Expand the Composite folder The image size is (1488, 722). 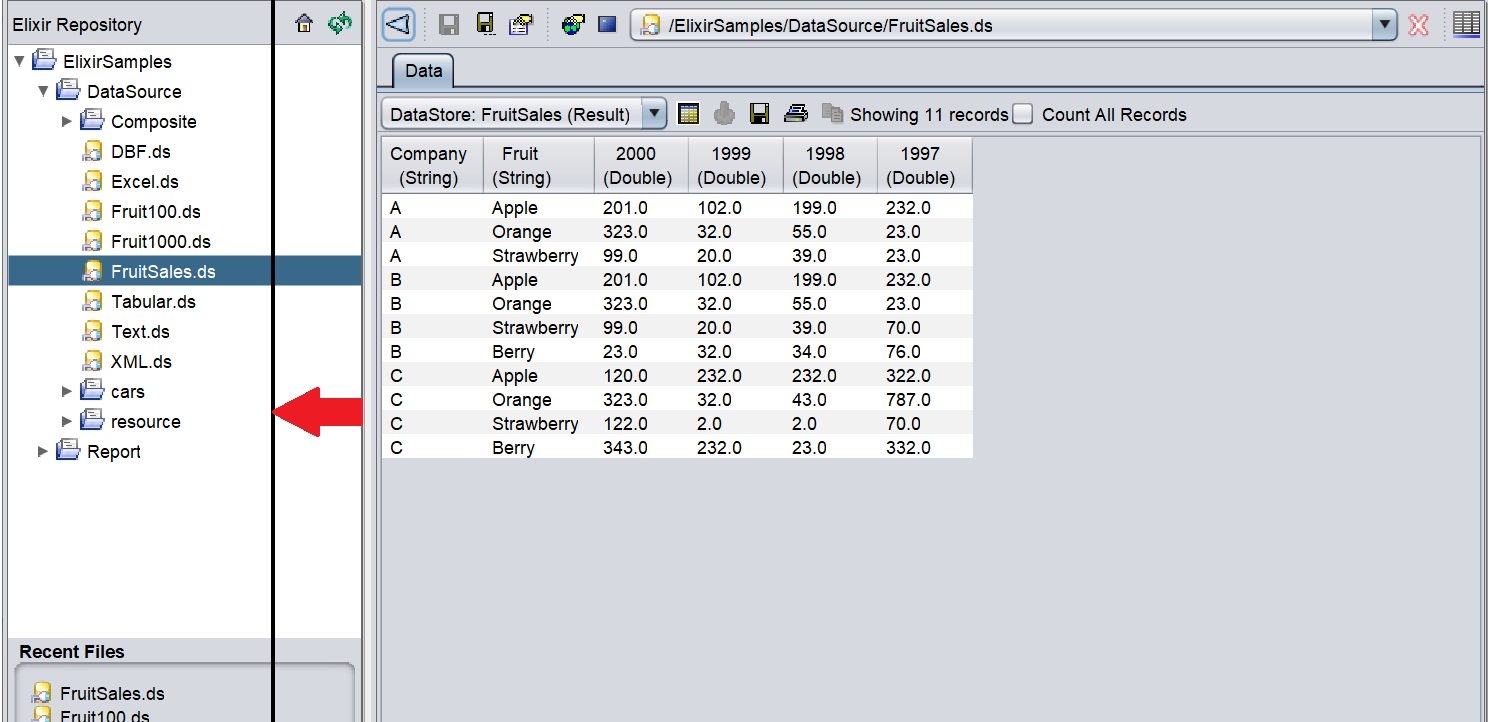(x=67, y=122)
